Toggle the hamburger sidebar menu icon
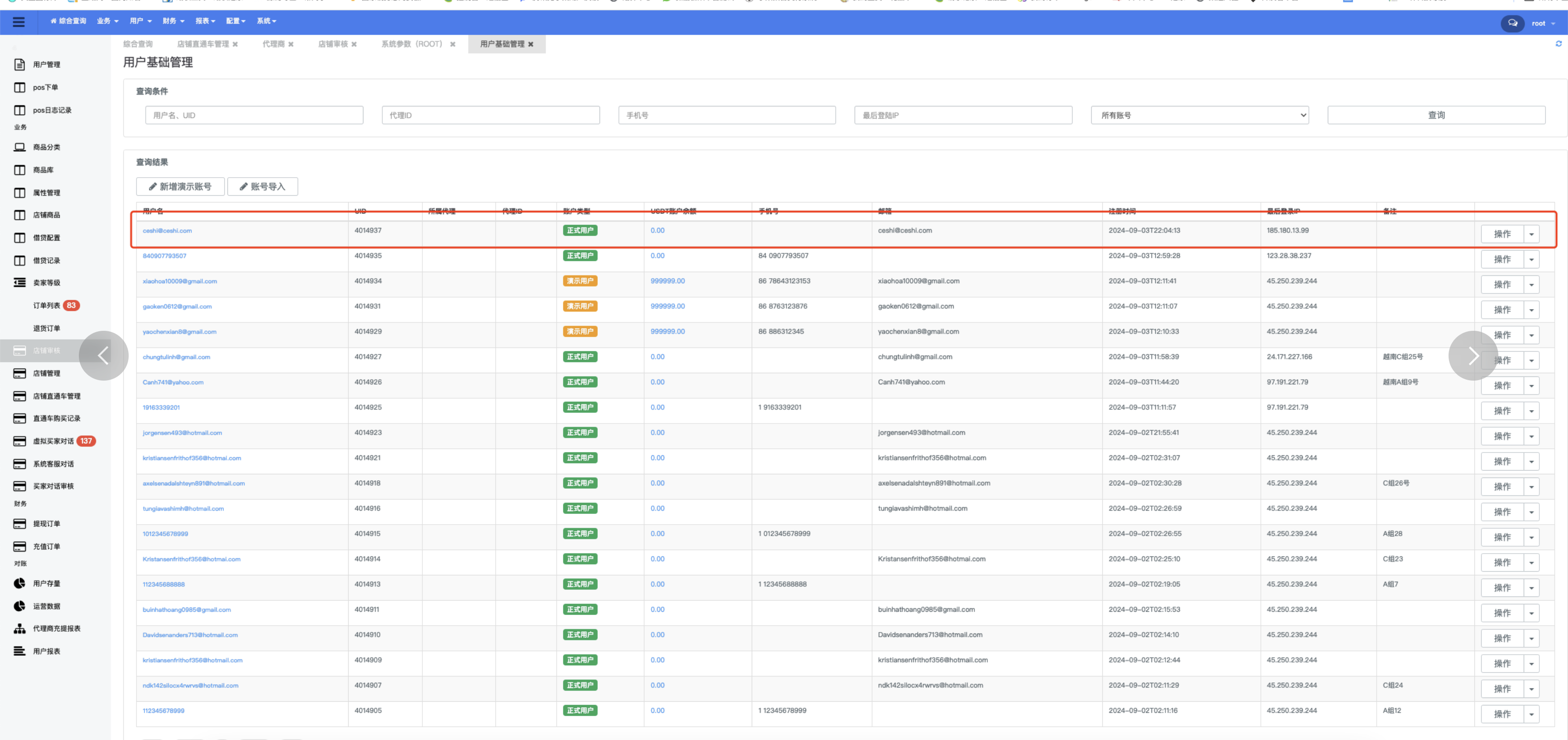This screenshot has height=740, width=1568. [x=19, y=22]
